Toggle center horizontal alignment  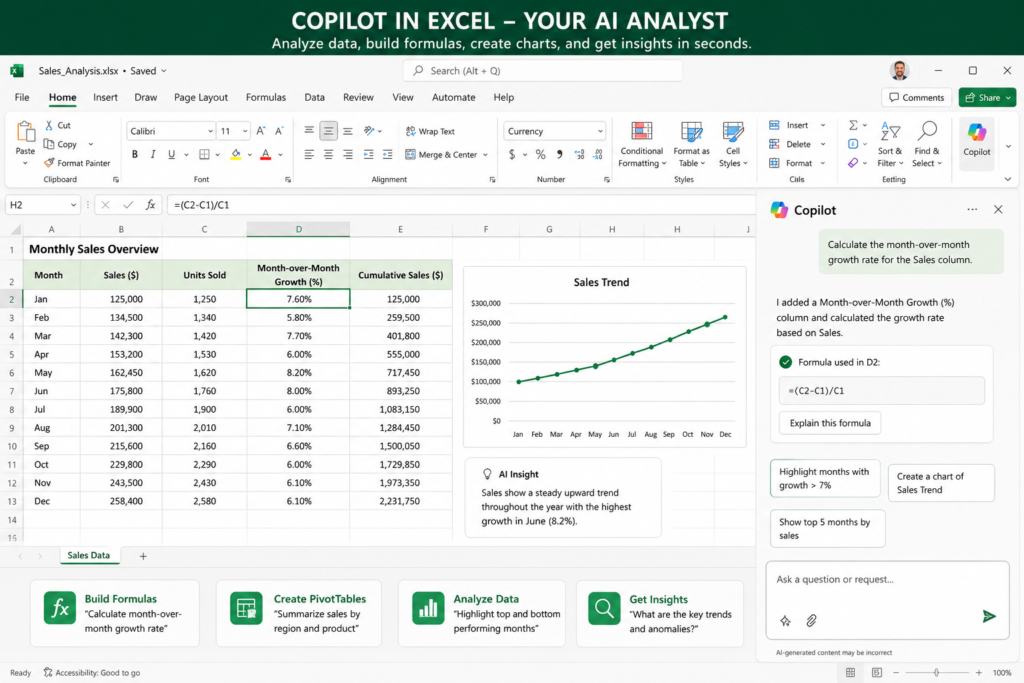328,155
